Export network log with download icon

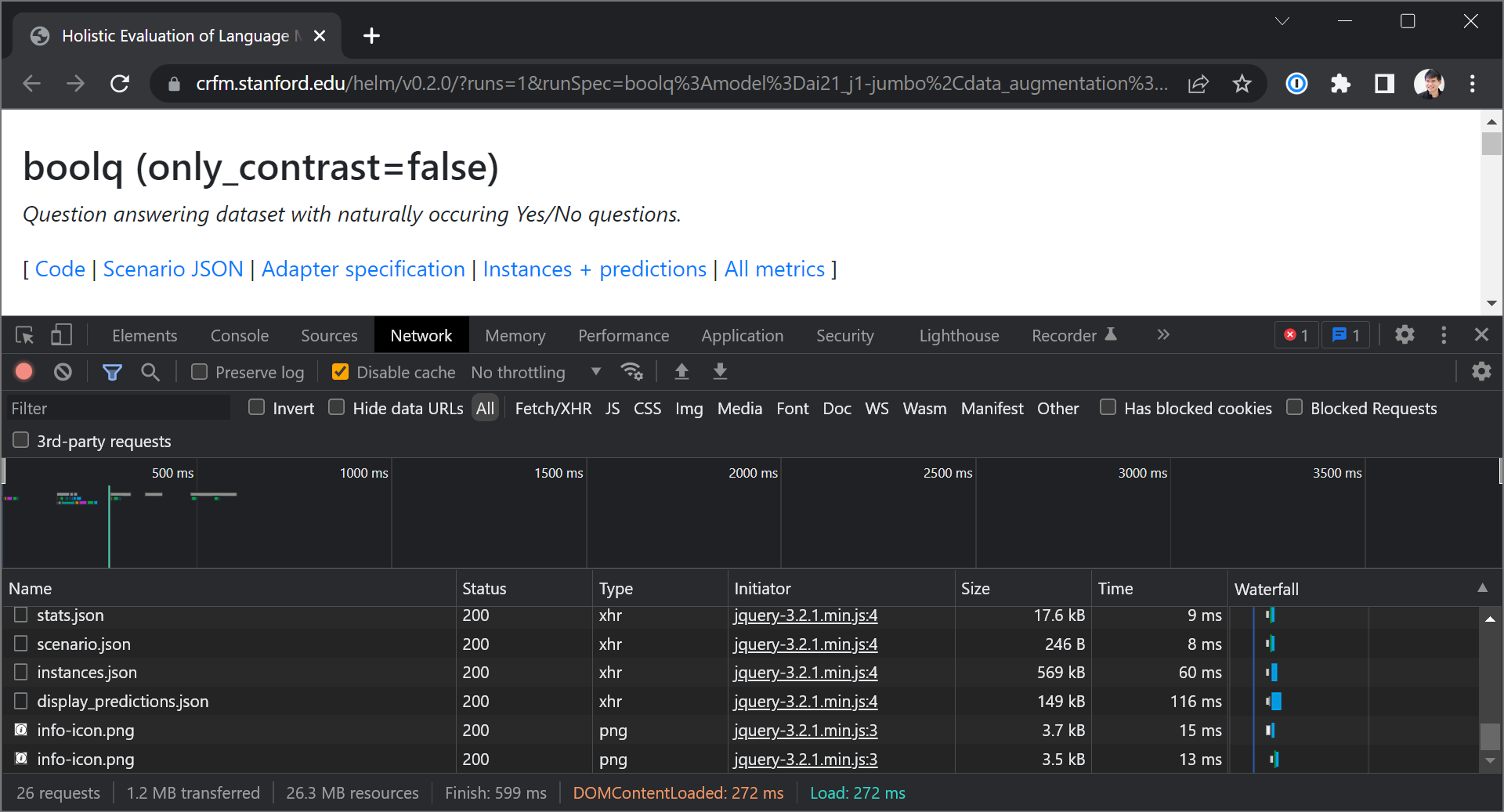click(x=719, y=372)
